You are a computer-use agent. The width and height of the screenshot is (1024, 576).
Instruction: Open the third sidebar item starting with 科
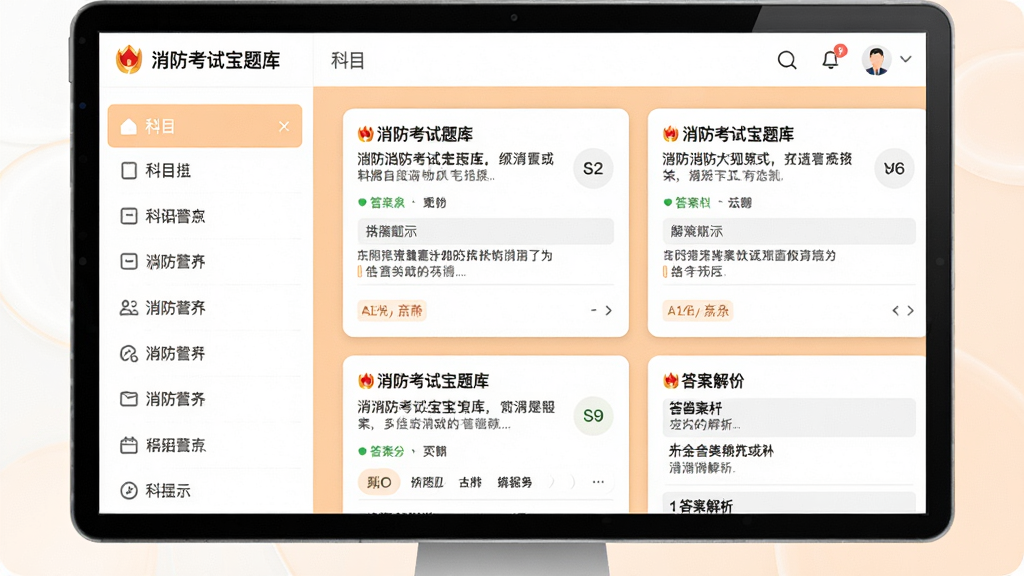tap(205, 216)
